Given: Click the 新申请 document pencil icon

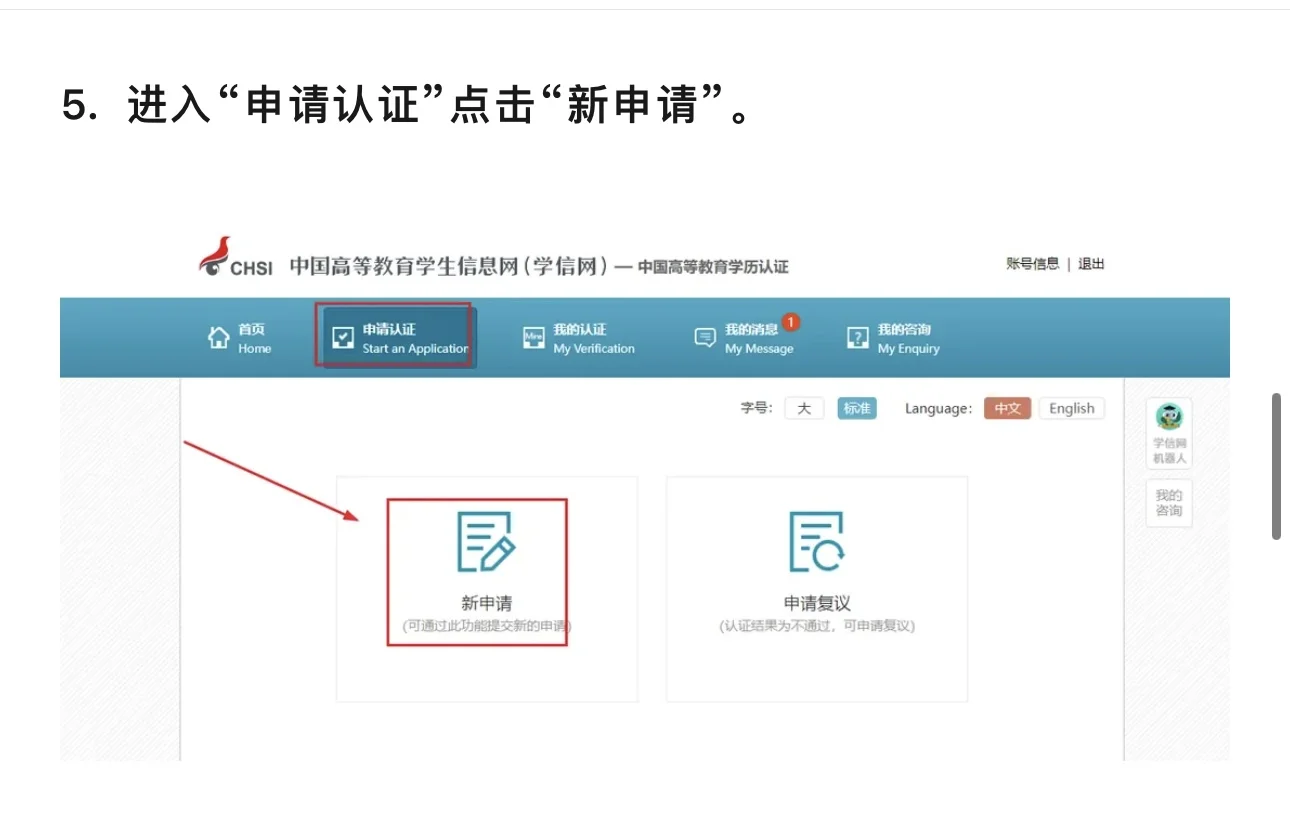Looking at the screenshot, I should pos(486,542).
